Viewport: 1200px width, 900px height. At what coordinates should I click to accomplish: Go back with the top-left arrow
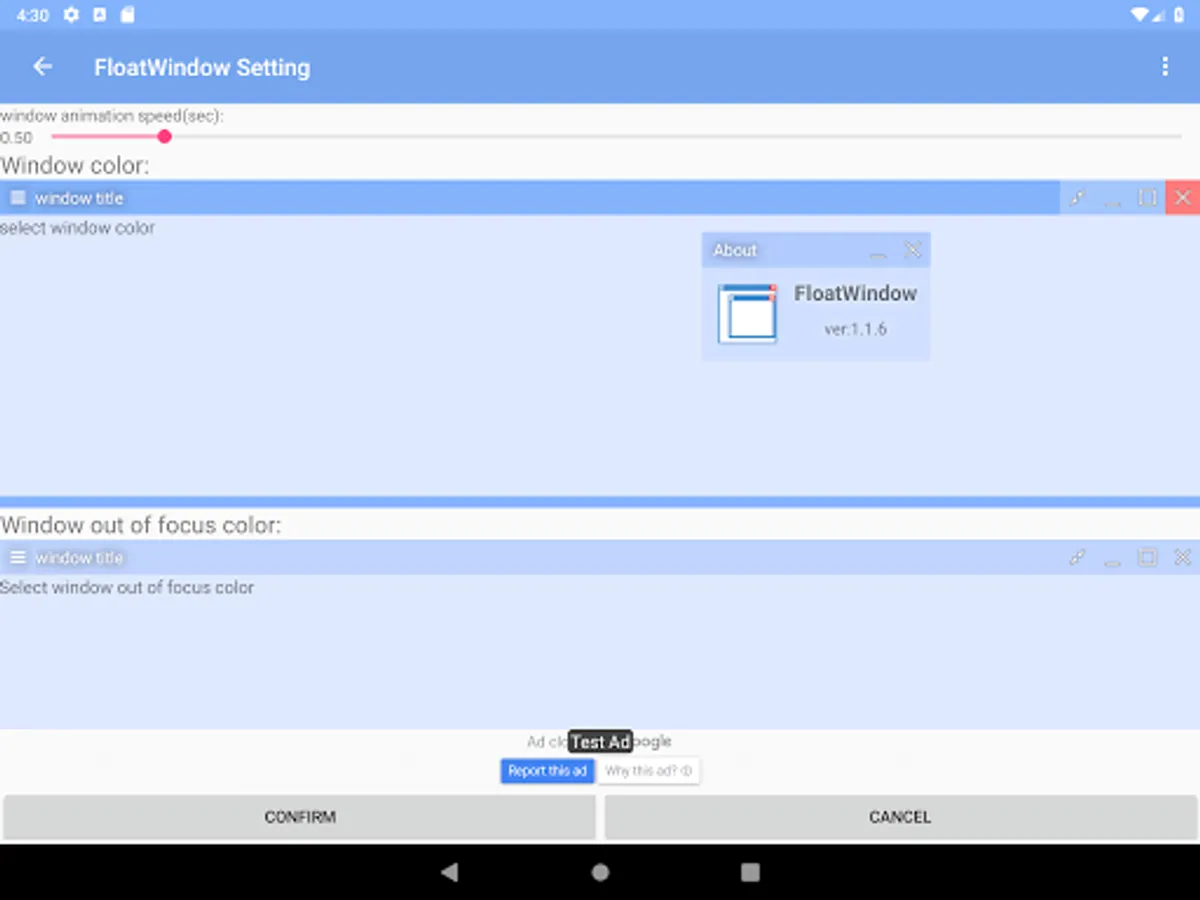42,67
